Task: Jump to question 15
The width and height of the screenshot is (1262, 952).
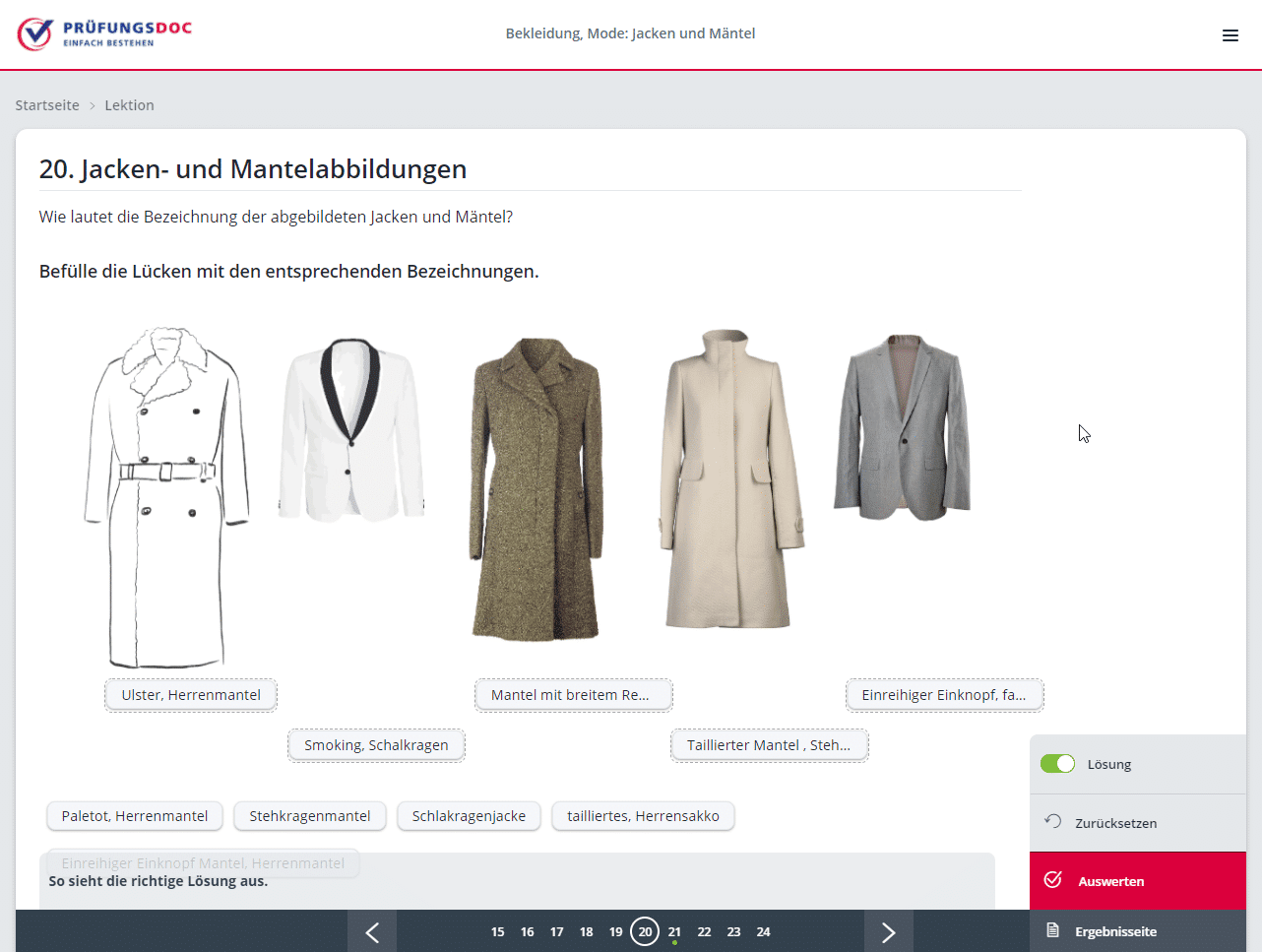Action: 497,931
